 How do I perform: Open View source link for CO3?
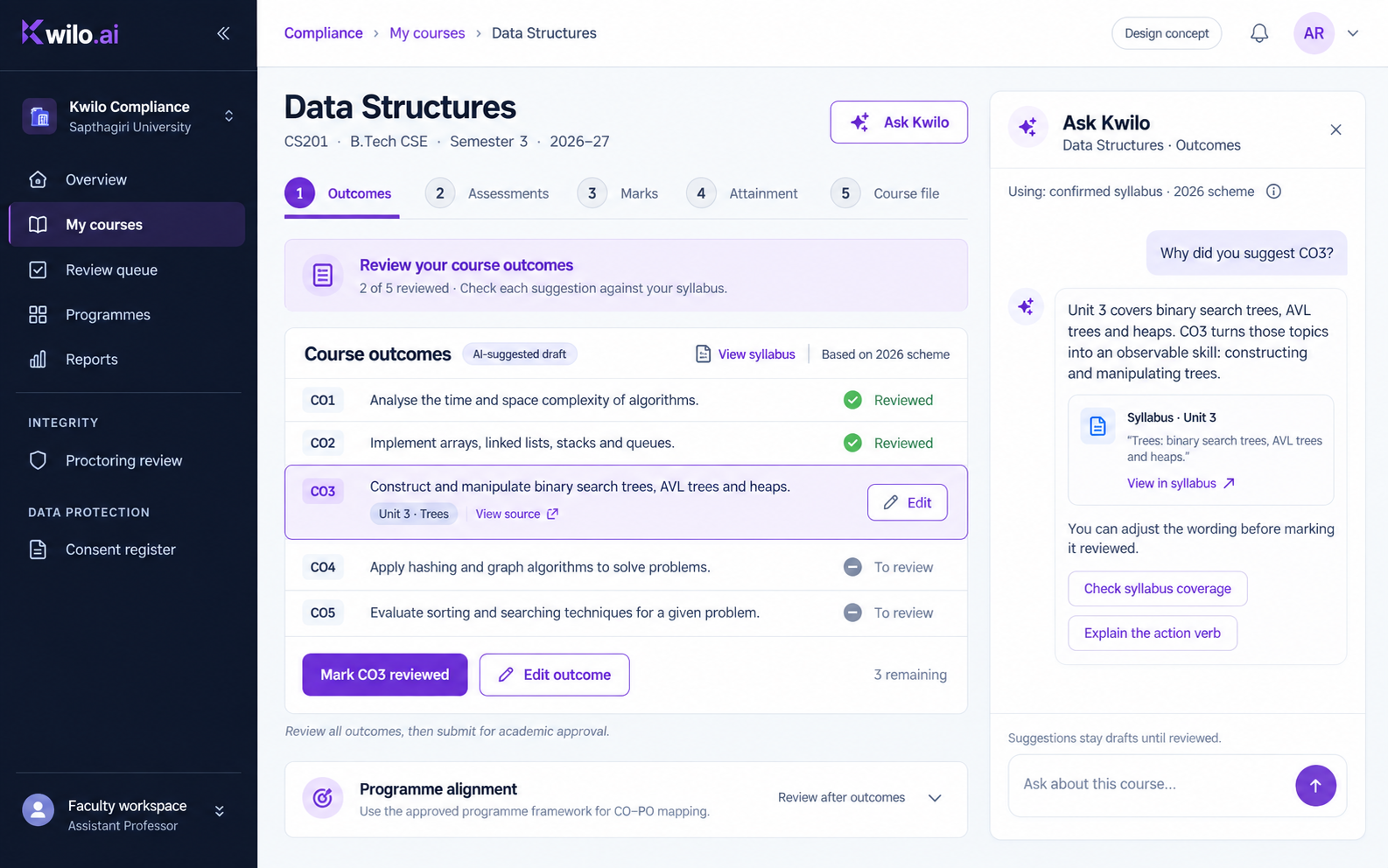point(517,514)
